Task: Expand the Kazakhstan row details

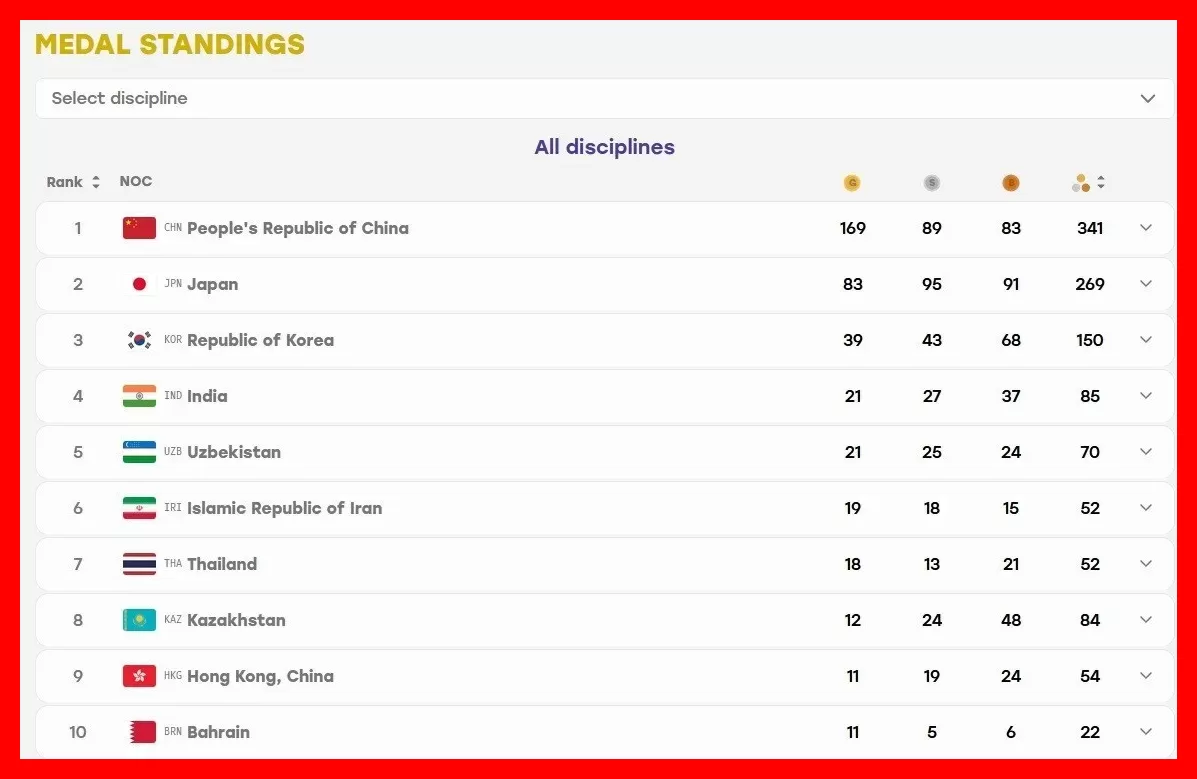Action: pyautogui.click(x=1146, y=619)
